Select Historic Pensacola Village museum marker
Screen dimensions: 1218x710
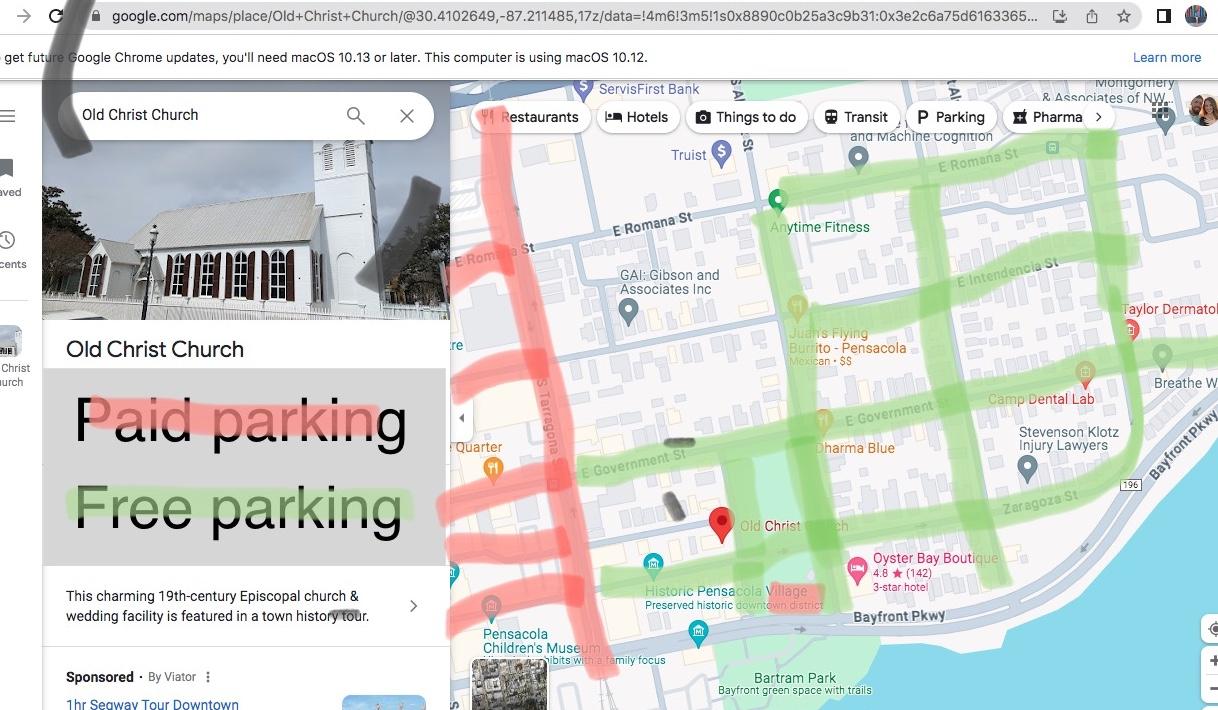(653, 566)
